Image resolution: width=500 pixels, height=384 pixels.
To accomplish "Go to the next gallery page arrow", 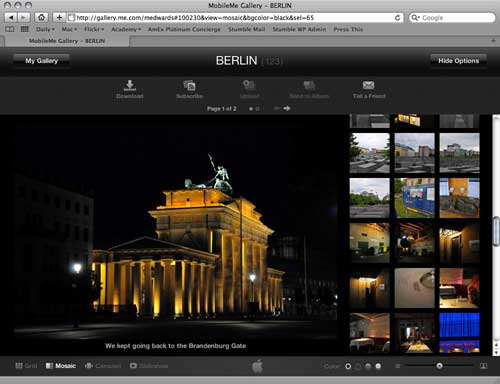I will click(287, 108).
